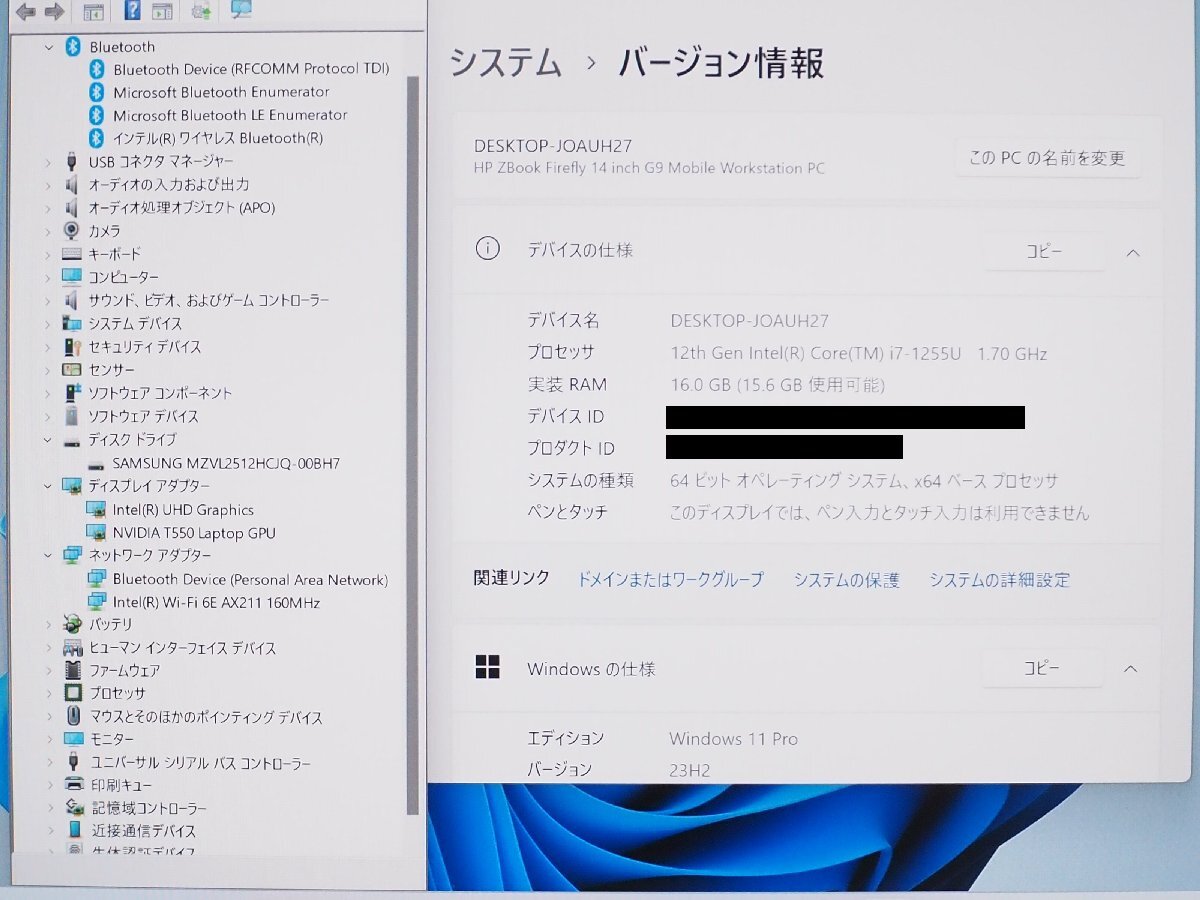
Task: Open システムの詳細設定 link
Action: 999,580
